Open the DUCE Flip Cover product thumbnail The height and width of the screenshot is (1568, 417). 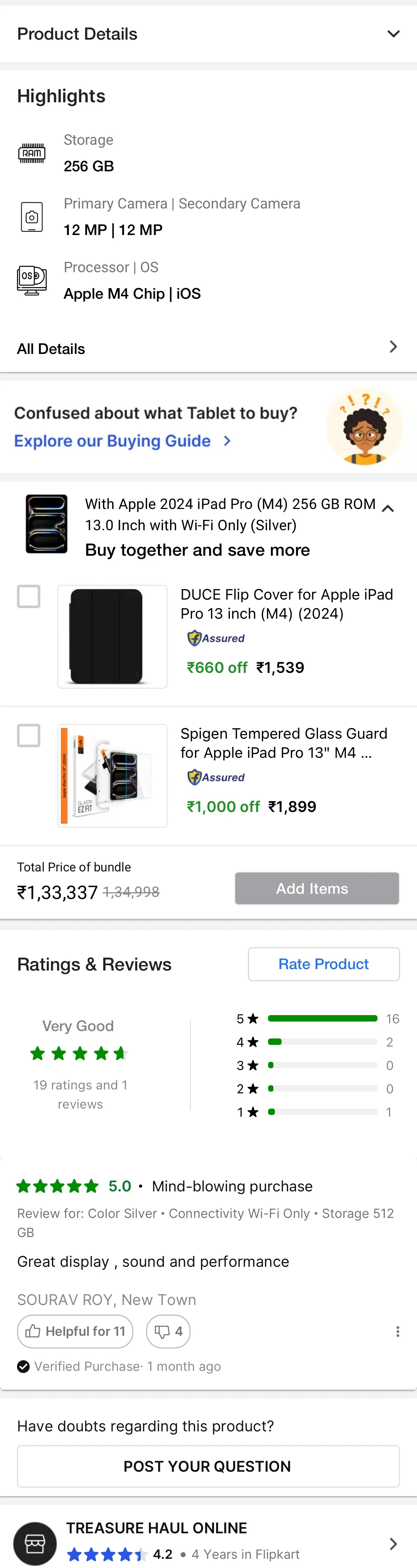[x=112, y=636]
